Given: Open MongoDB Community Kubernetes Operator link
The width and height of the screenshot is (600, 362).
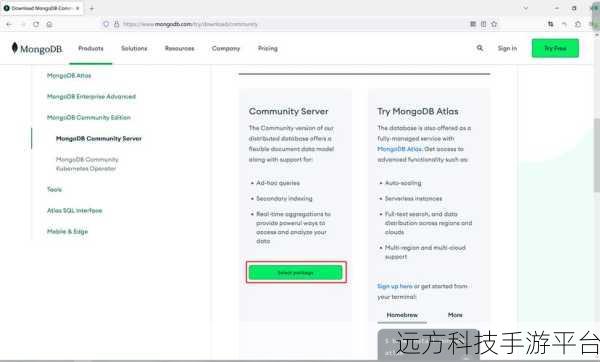Looking at the screenshot, I should [87, 164].
